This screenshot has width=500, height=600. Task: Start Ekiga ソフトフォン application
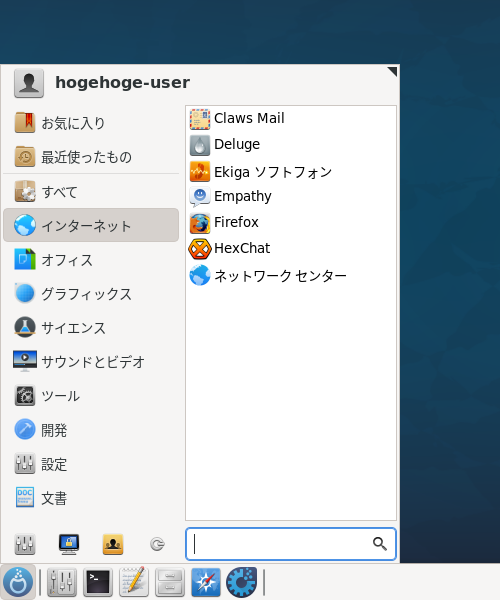point(291,171)
